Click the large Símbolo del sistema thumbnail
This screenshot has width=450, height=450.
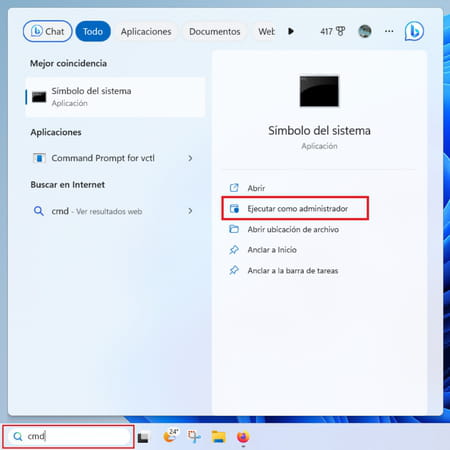pyautogui.click(x=319, y=91)
